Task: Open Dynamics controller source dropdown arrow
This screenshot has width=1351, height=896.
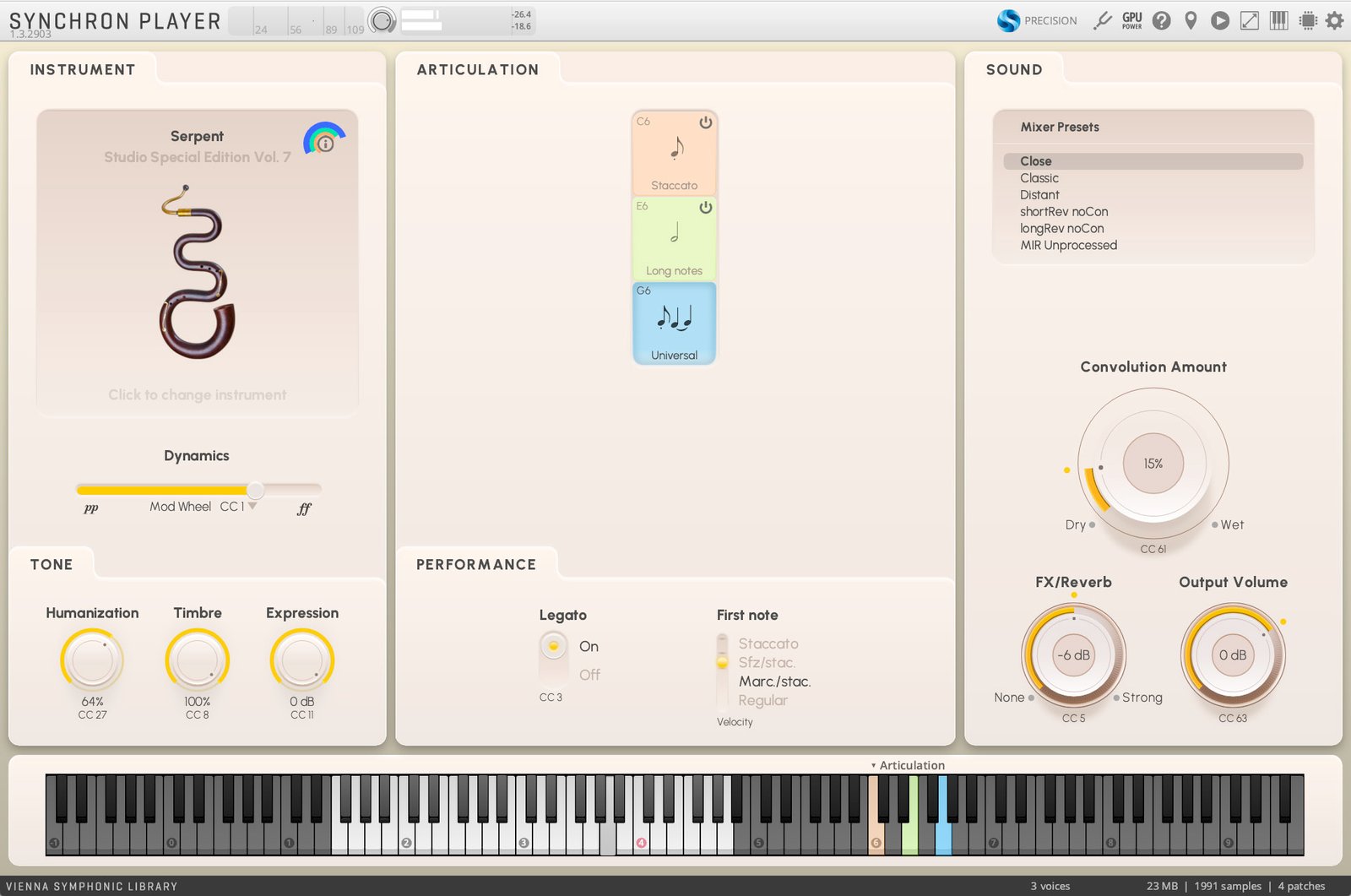Action: click(252, 506)
